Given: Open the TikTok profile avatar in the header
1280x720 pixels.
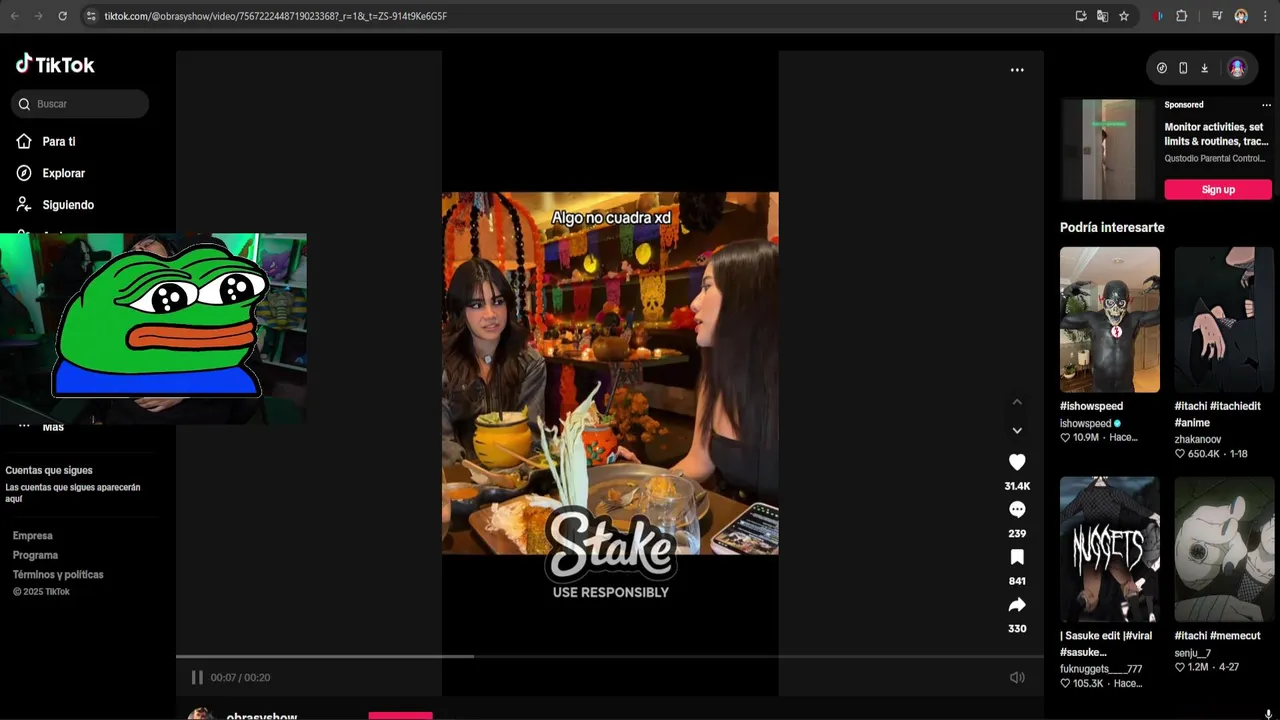Looking at the screenshot, I should coord(1237,68).
